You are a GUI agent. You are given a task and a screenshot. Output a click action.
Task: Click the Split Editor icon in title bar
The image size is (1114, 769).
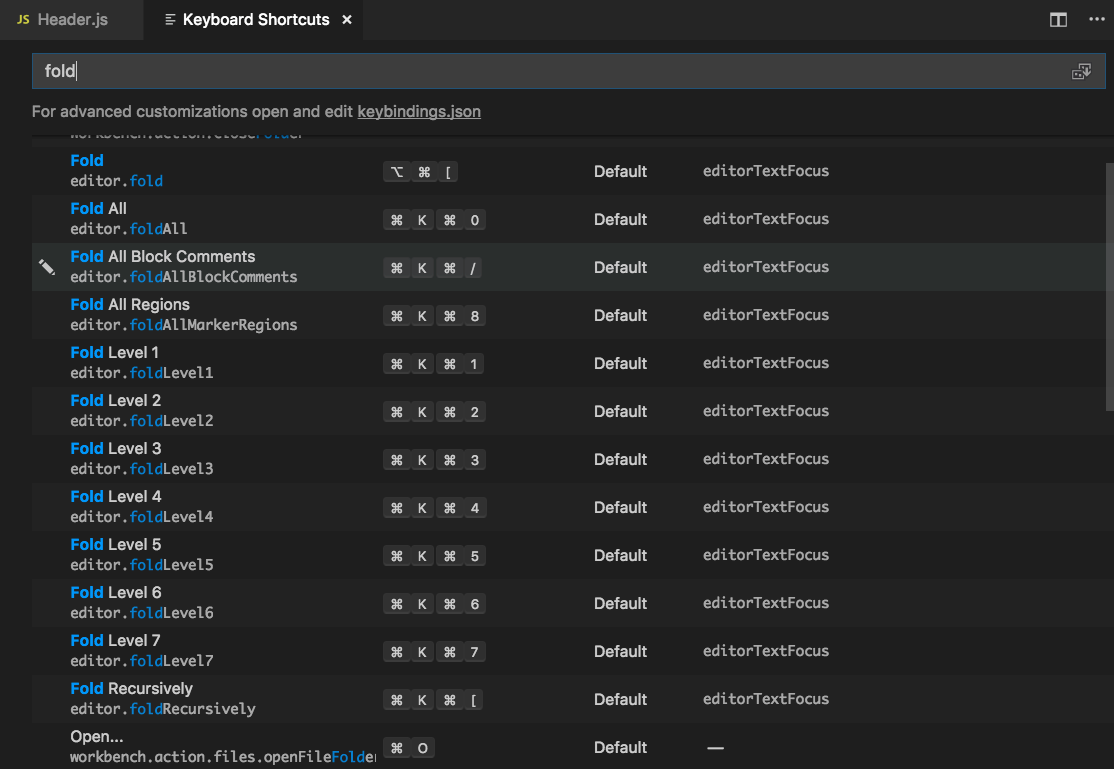1057,19
